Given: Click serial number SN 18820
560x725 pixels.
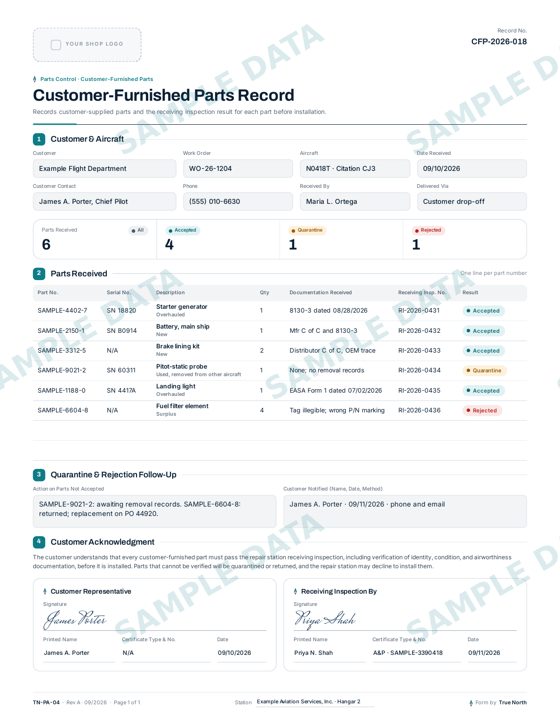Looking at the screenshot, I should [121, 311].
